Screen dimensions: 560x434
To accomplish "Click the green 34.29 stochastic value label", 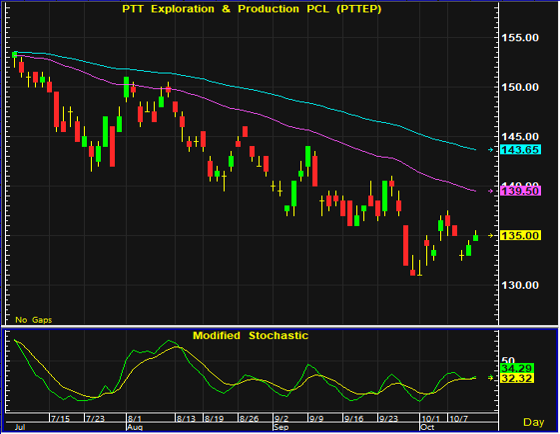I will tap(518, 368).
